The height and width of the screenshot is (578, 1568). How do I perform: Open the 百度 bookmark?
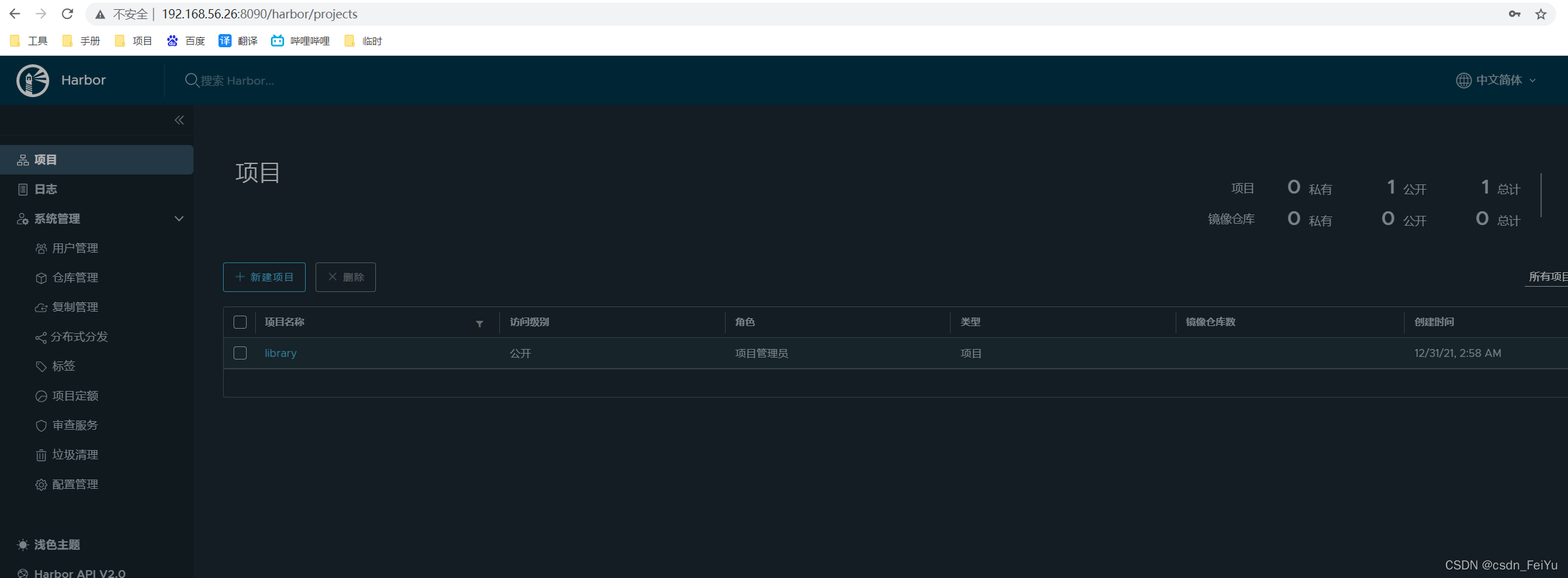pos(186,41)
